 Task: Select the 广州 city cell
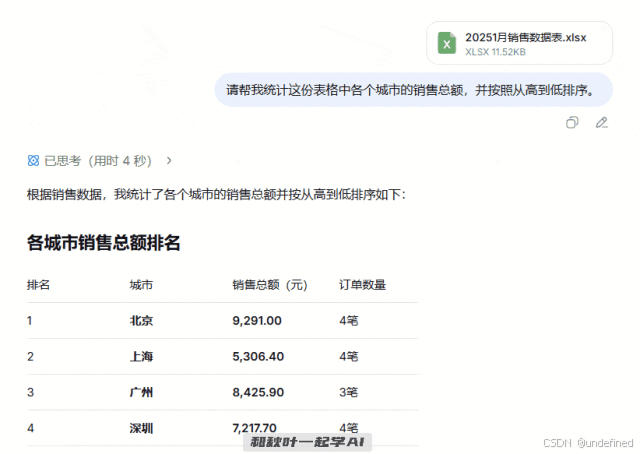point(141,392)
